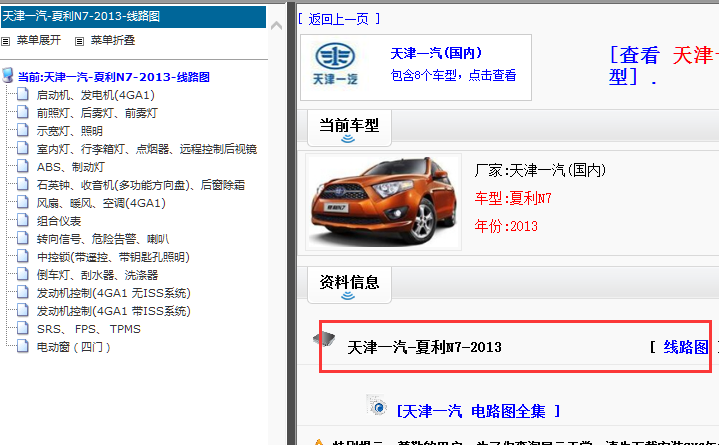
Task: Click the 菜单展开 list icon
Action: click(x=6, y=41)
